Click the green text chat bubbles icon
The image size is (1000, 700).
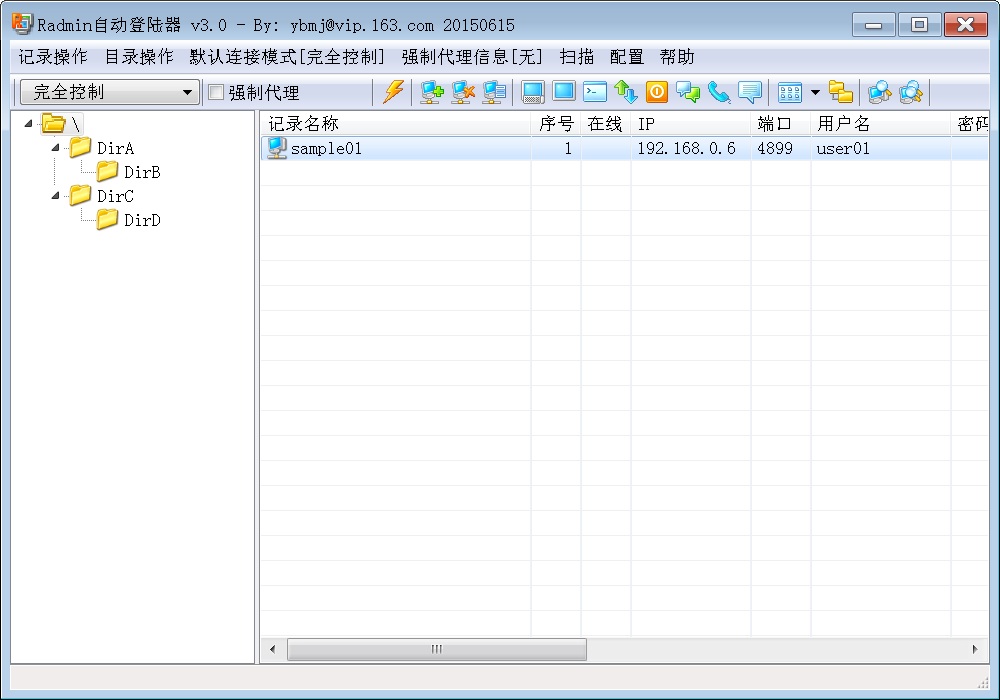[x=688, y=92]
